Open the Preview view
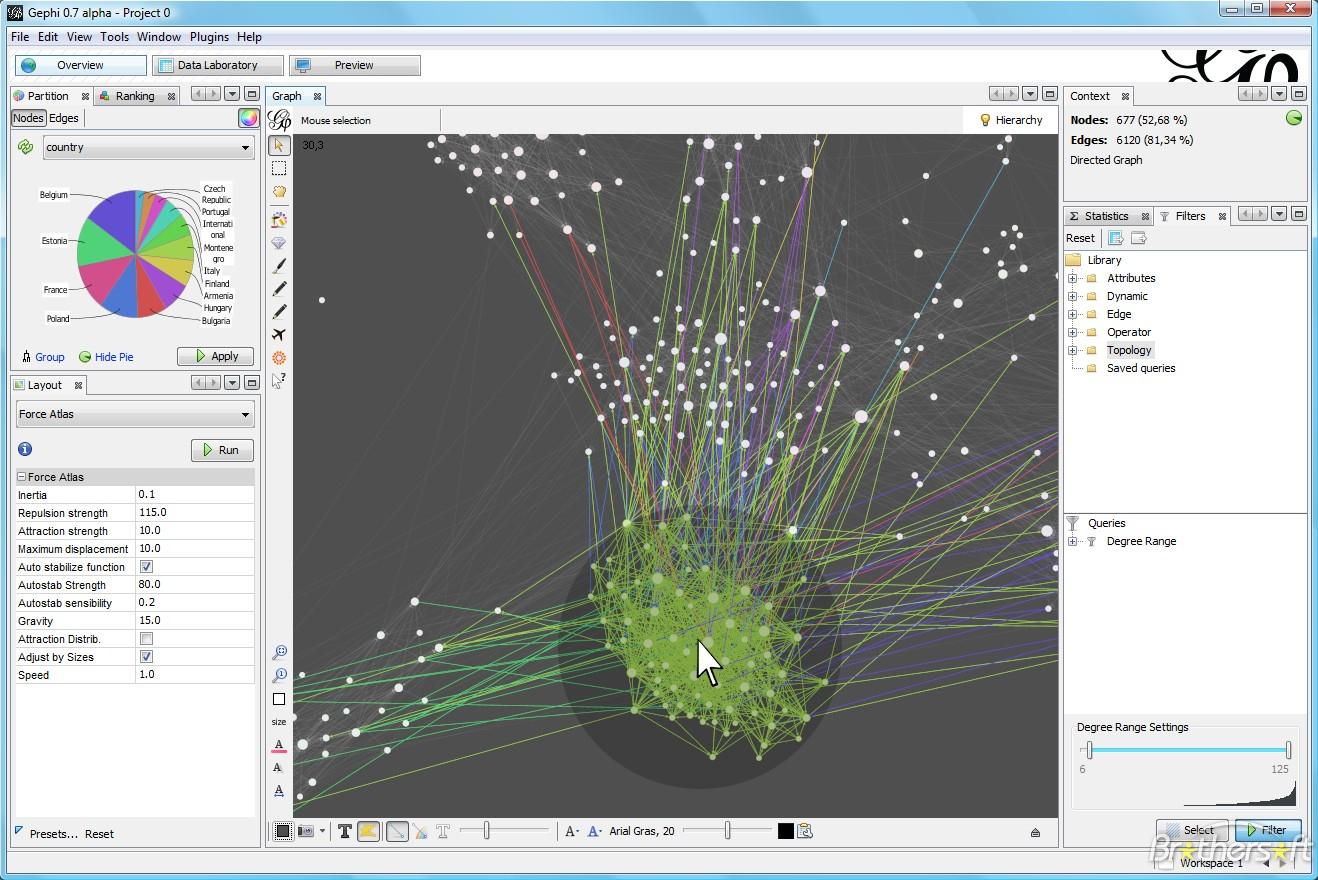 click(354, 65)
